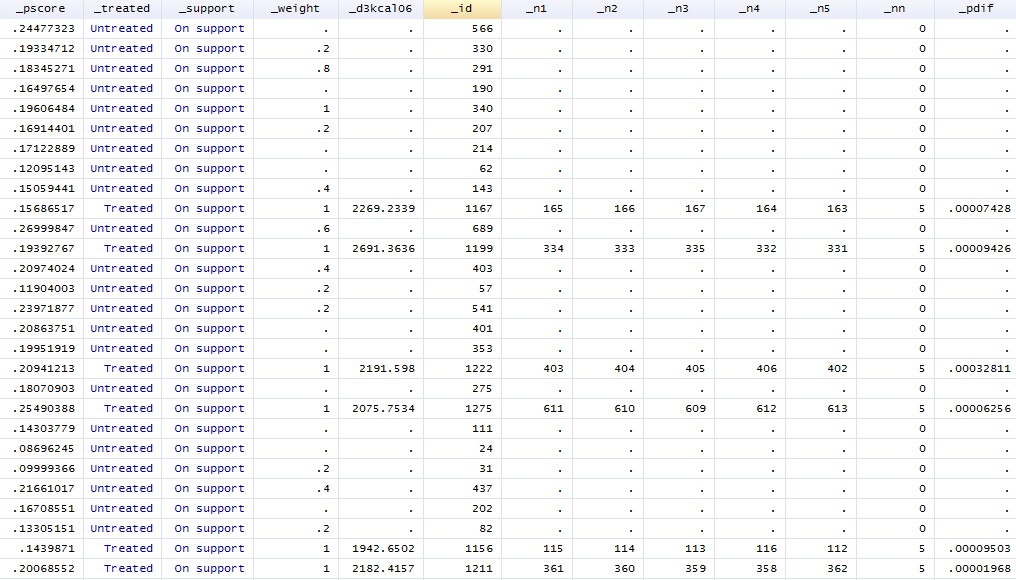1016x580 pixels.
Task: Click the _n5 cell showing 362
Action: point(821,569)
